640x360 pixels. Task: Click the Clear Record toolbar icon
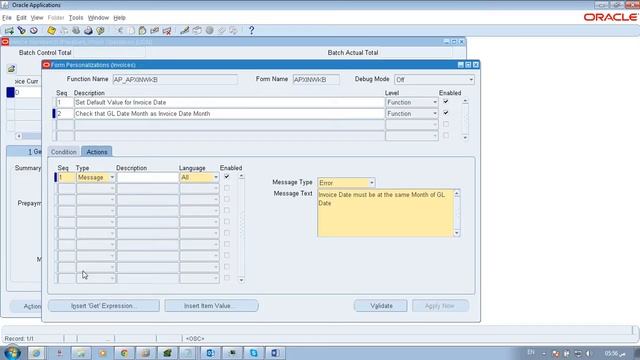155,31
